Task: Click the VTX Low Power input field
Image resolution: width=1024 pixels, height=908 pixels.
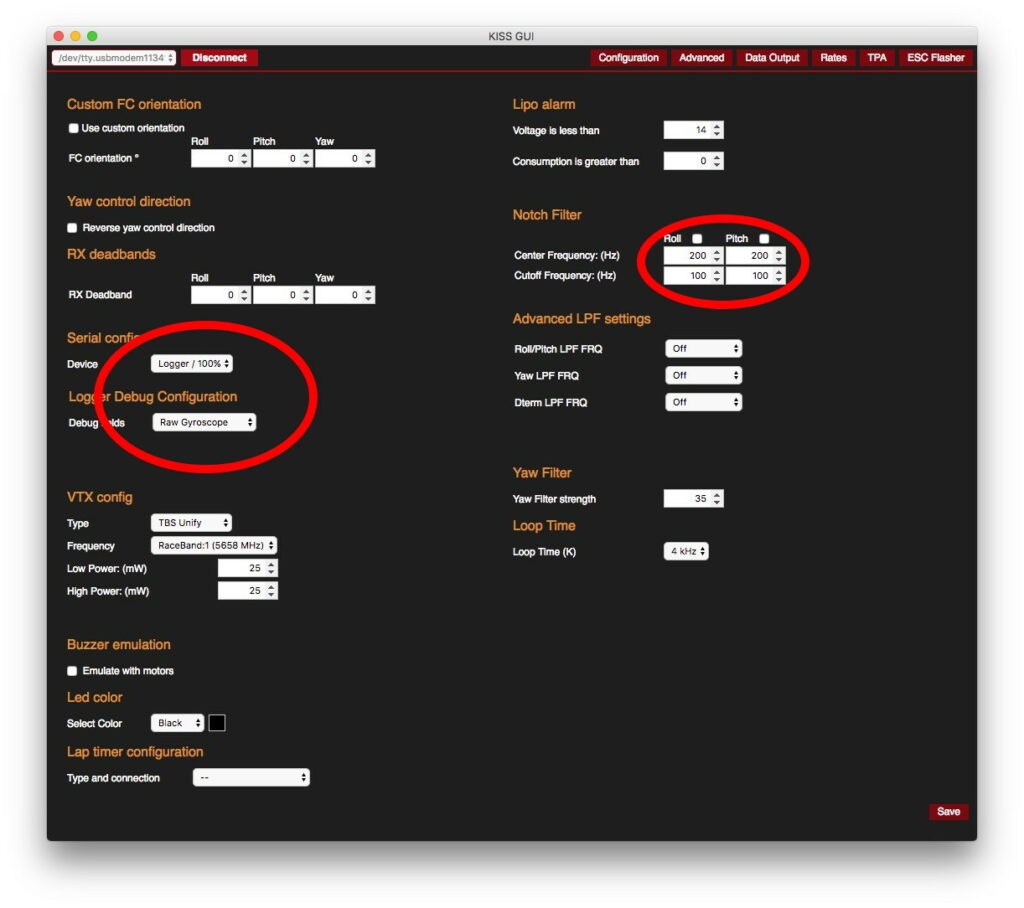Action: (x=240, y=568)
